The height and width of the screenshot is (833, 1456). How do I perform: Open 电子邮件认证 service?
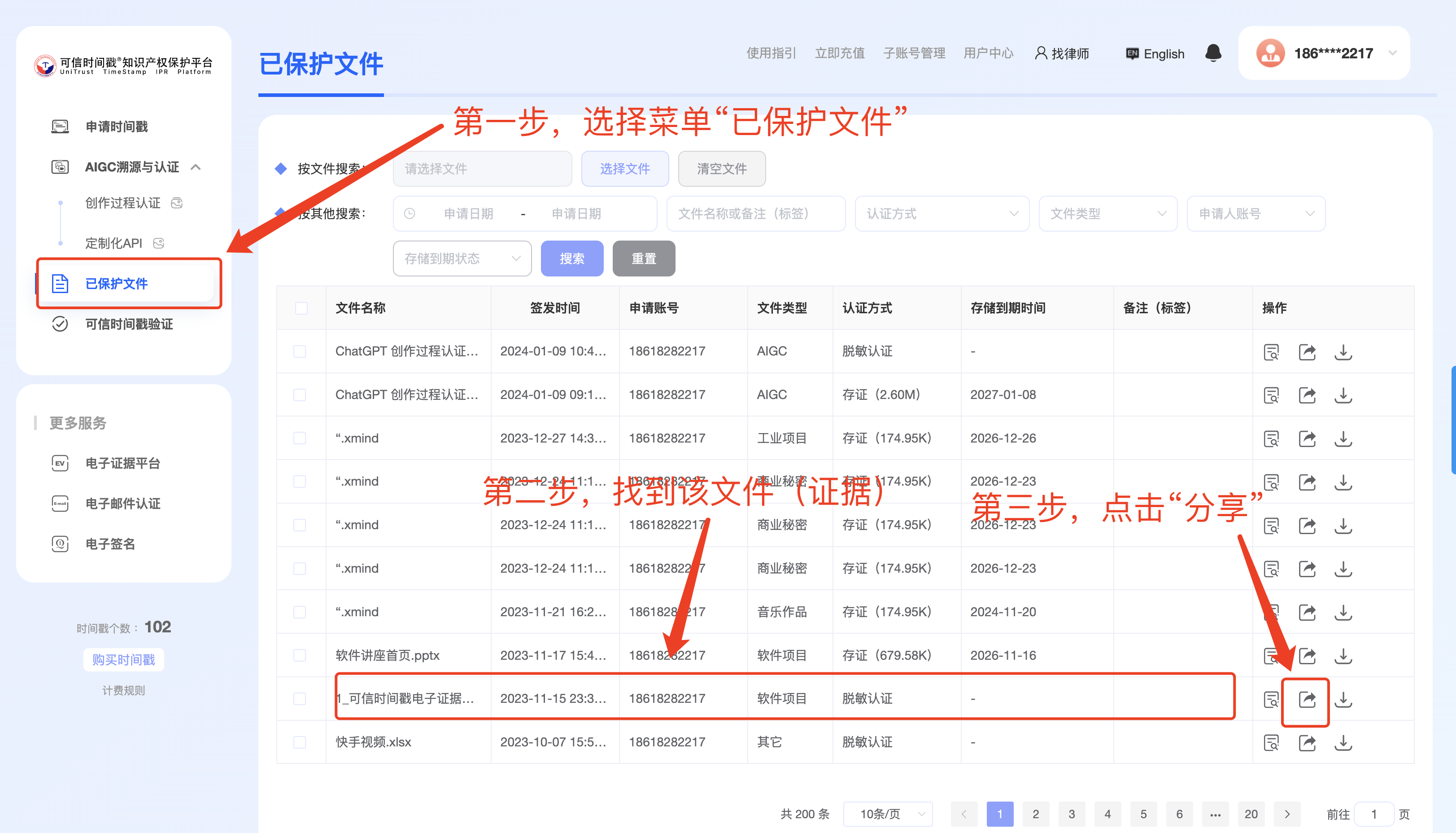pos(123,504)
